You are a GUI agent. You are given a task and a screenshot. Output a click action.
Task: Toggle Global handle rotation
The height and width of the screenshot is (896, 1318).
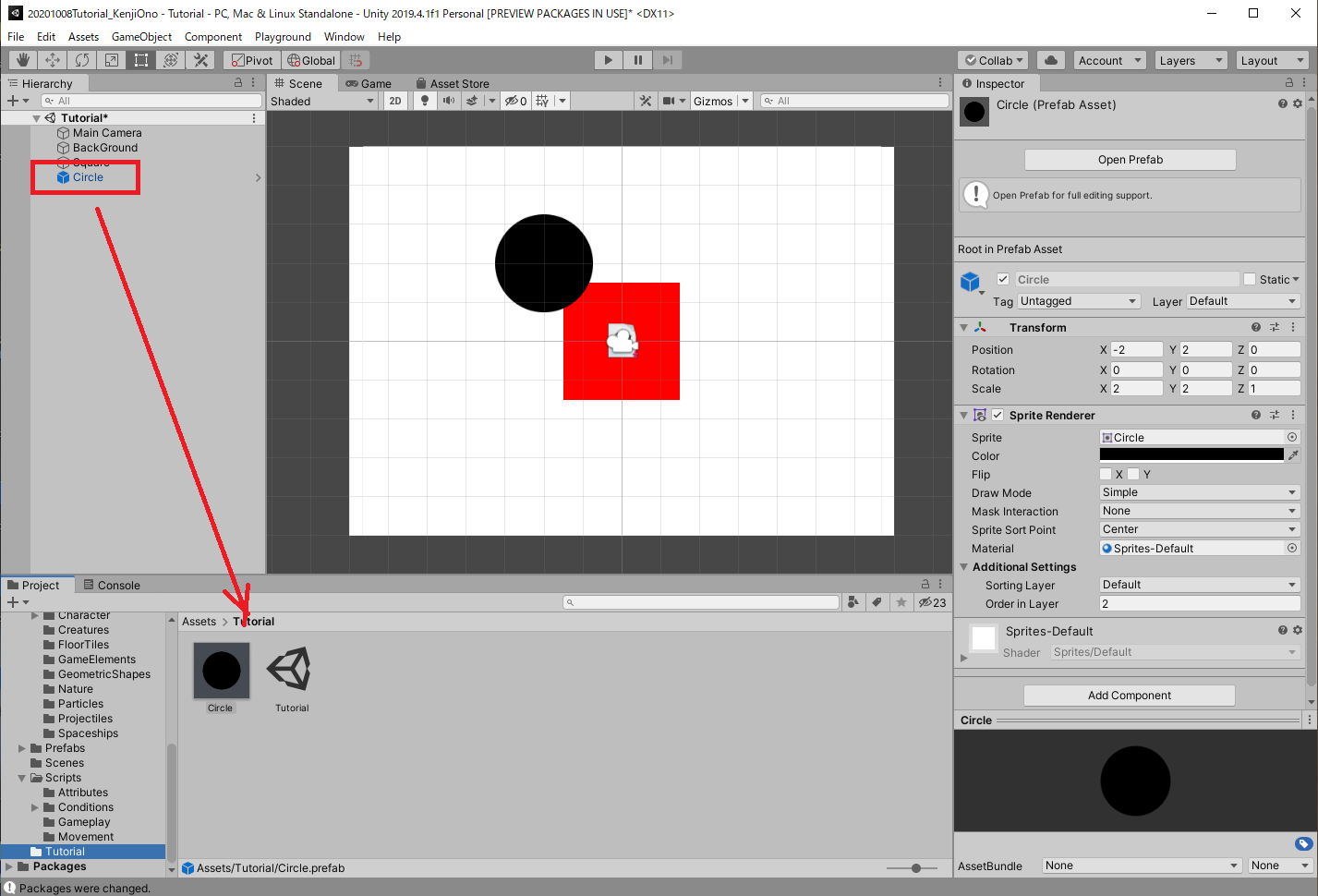tap(311, 60)
